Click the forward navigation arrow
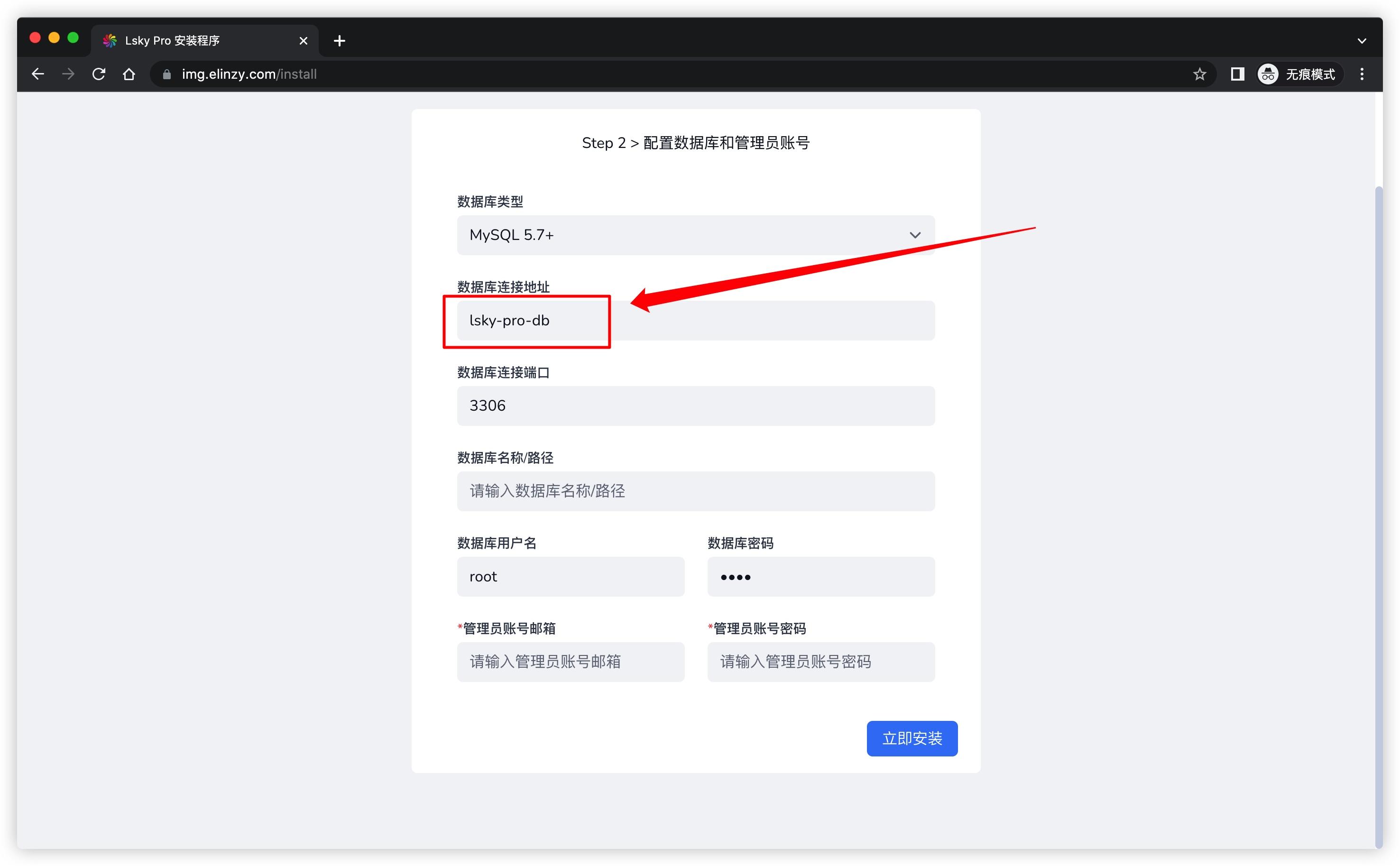 [68, 74]
